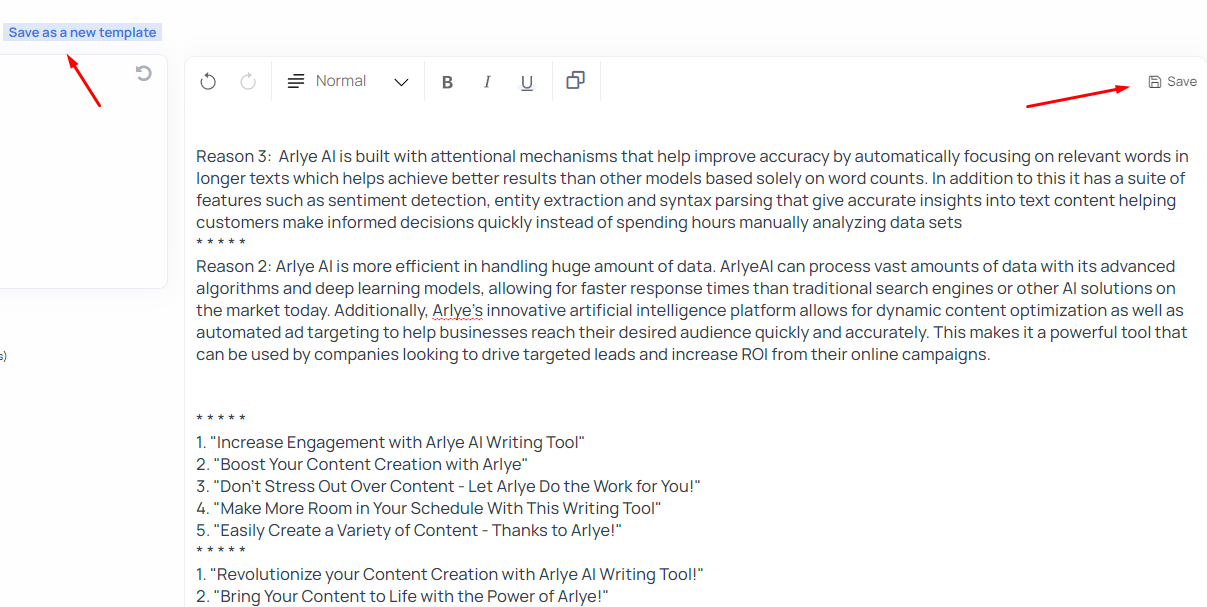
Task: Toggle italic formatting
Action: (487, 82)
